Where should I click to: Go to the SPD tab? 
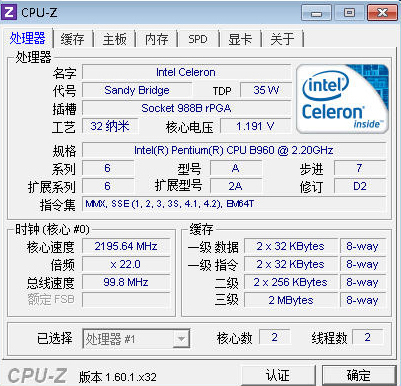(198, 39)
